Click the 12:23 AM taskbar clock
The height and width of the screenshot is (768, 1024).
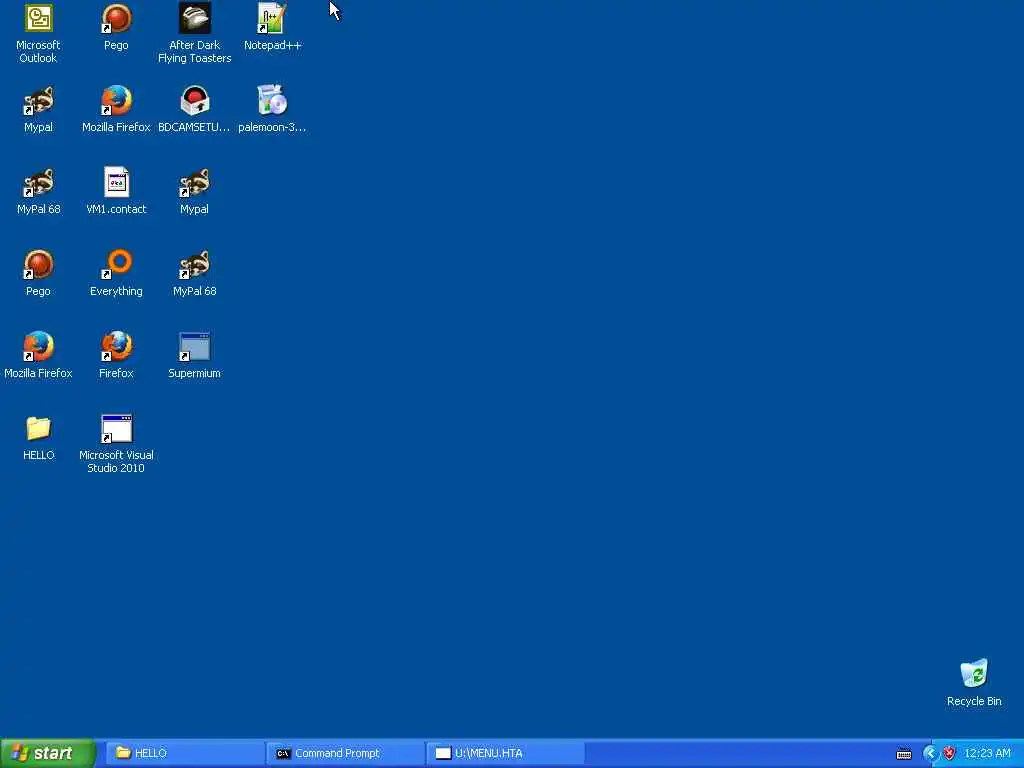tap(987, 753)
